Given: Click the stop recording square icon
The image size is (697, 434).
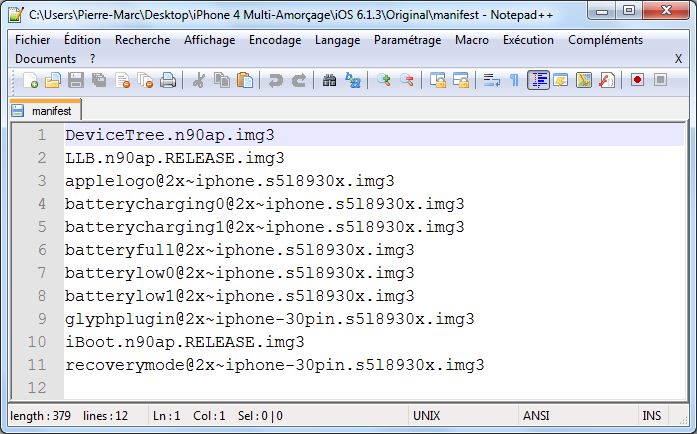Looking at the screenshot, I should tap(661, 80).
